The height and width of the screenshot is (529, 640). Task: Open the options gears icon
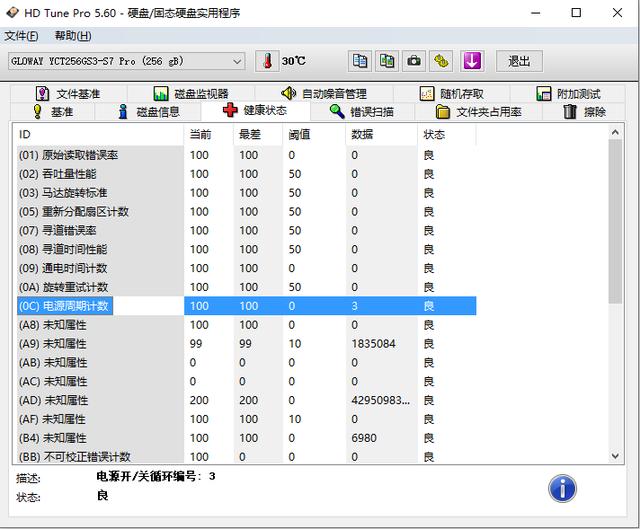pyautogui.click(x=441, y=61)
